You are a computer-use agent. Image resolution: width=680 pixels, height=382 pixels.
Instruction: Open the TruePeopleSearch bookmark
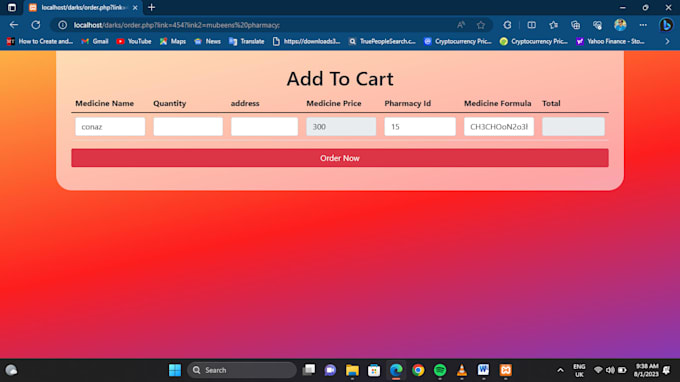tap(382, 41)
